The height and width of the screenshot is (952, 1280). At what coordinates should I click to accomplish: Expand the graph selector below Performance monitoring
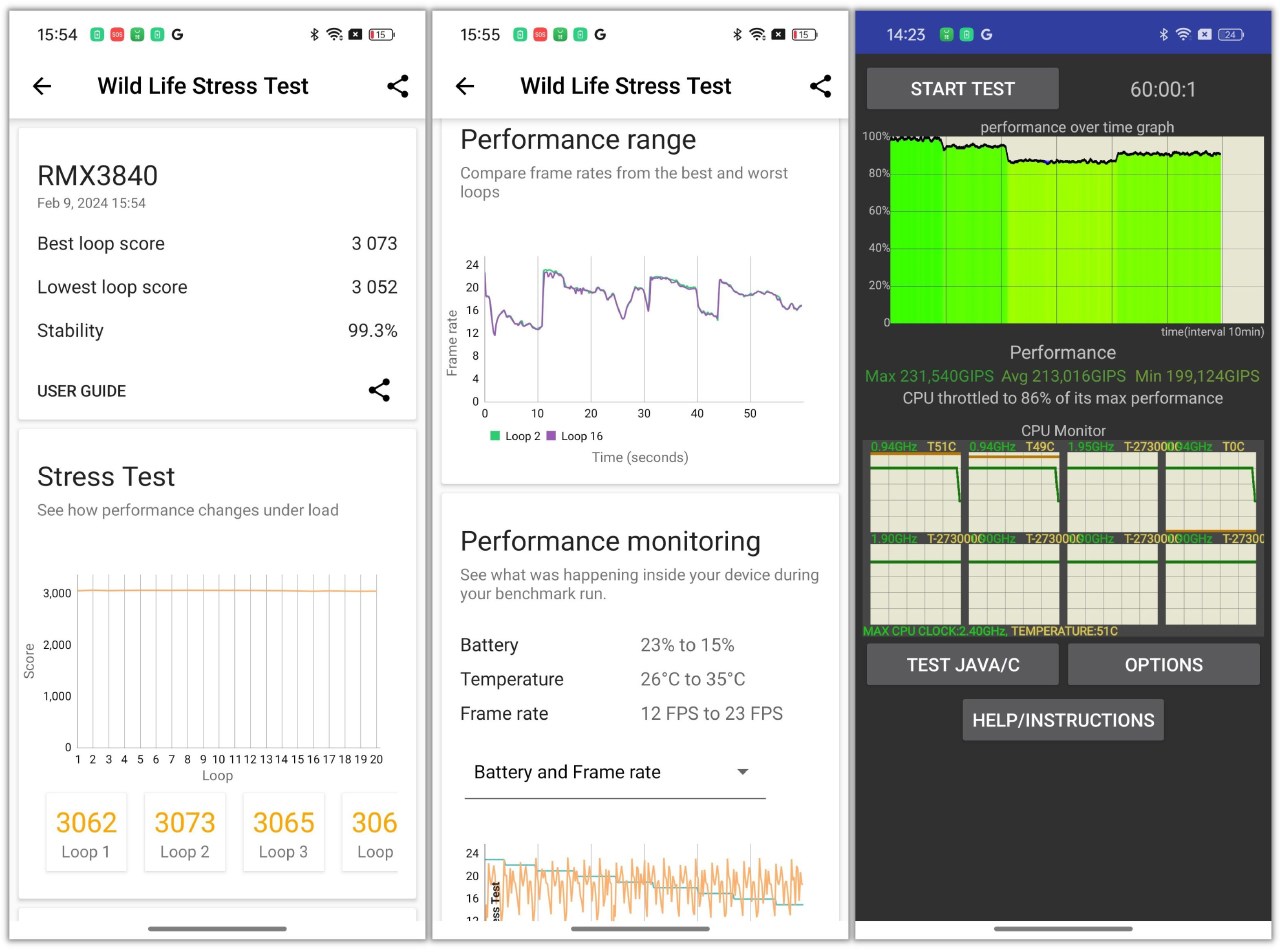click(x=742, y=771)
